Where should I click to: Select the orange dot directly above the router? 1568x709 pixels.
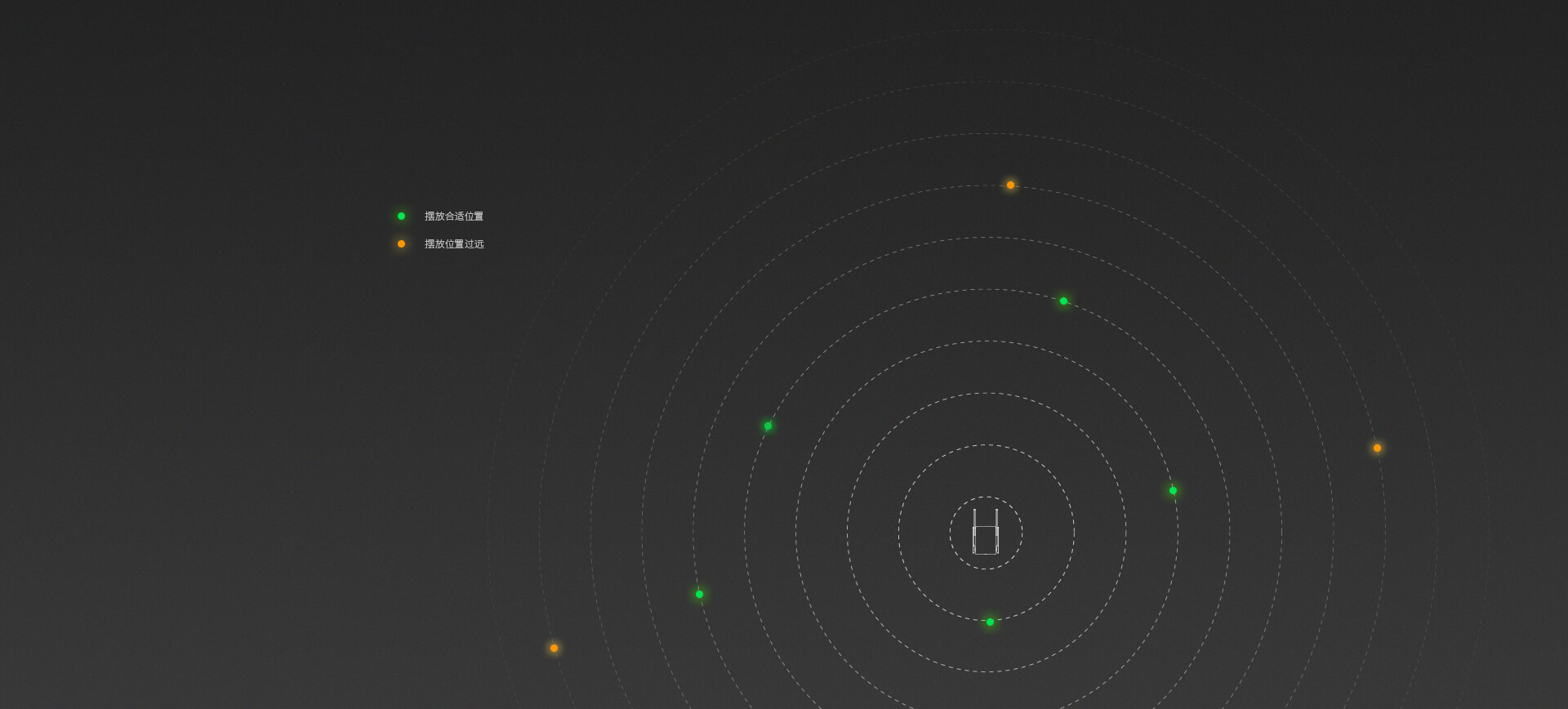pyautogui.click(x=1010, y=185)
